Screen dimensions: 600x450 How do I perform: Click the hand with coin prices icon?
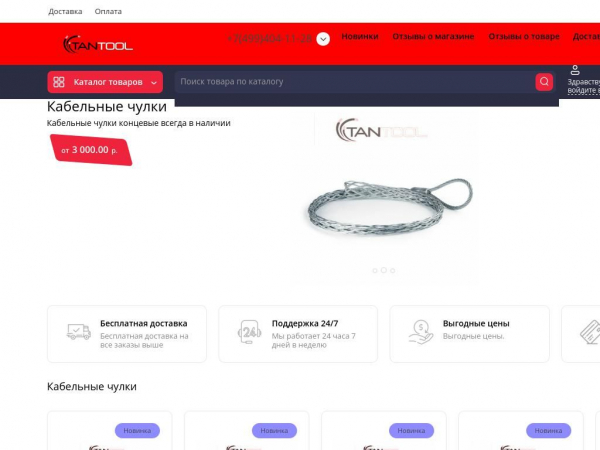(x=421, y=332)
